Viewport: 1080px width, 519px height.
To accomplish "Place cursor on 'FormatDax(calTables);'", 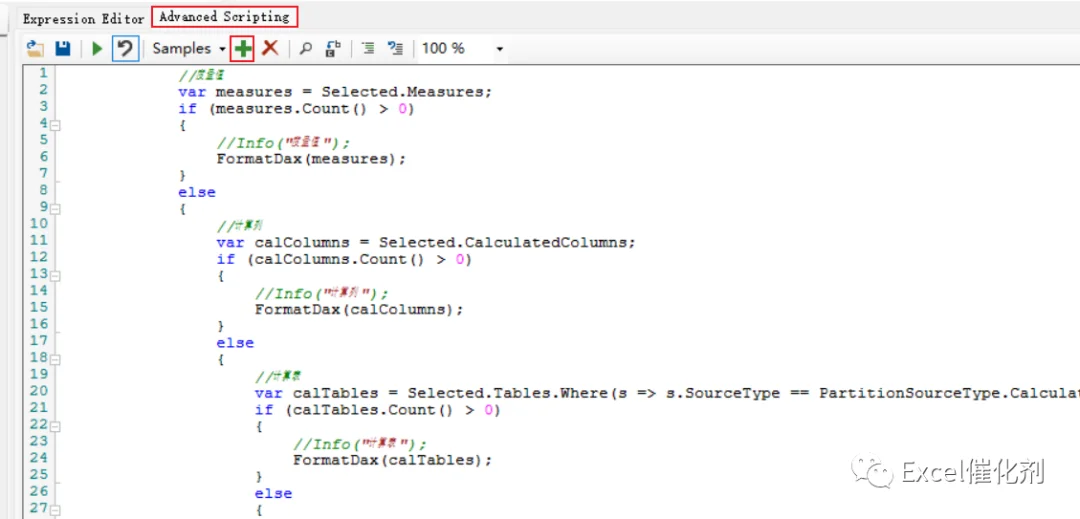I will pos(393,460).
